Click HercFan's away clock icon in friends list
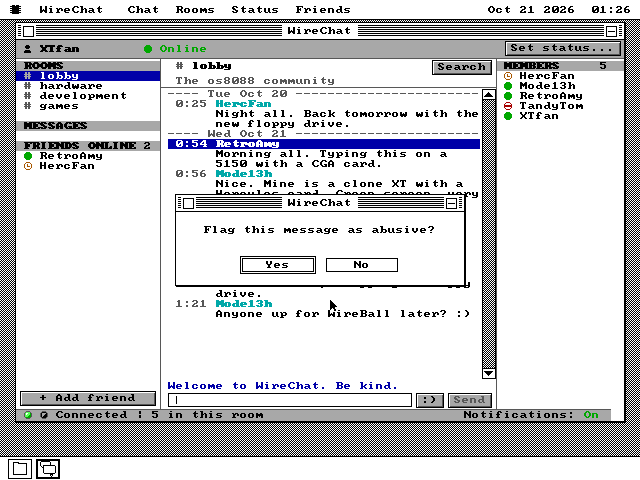Image resolution: width=640 pixels, height=480 pixels. click(x=28, y=166)
